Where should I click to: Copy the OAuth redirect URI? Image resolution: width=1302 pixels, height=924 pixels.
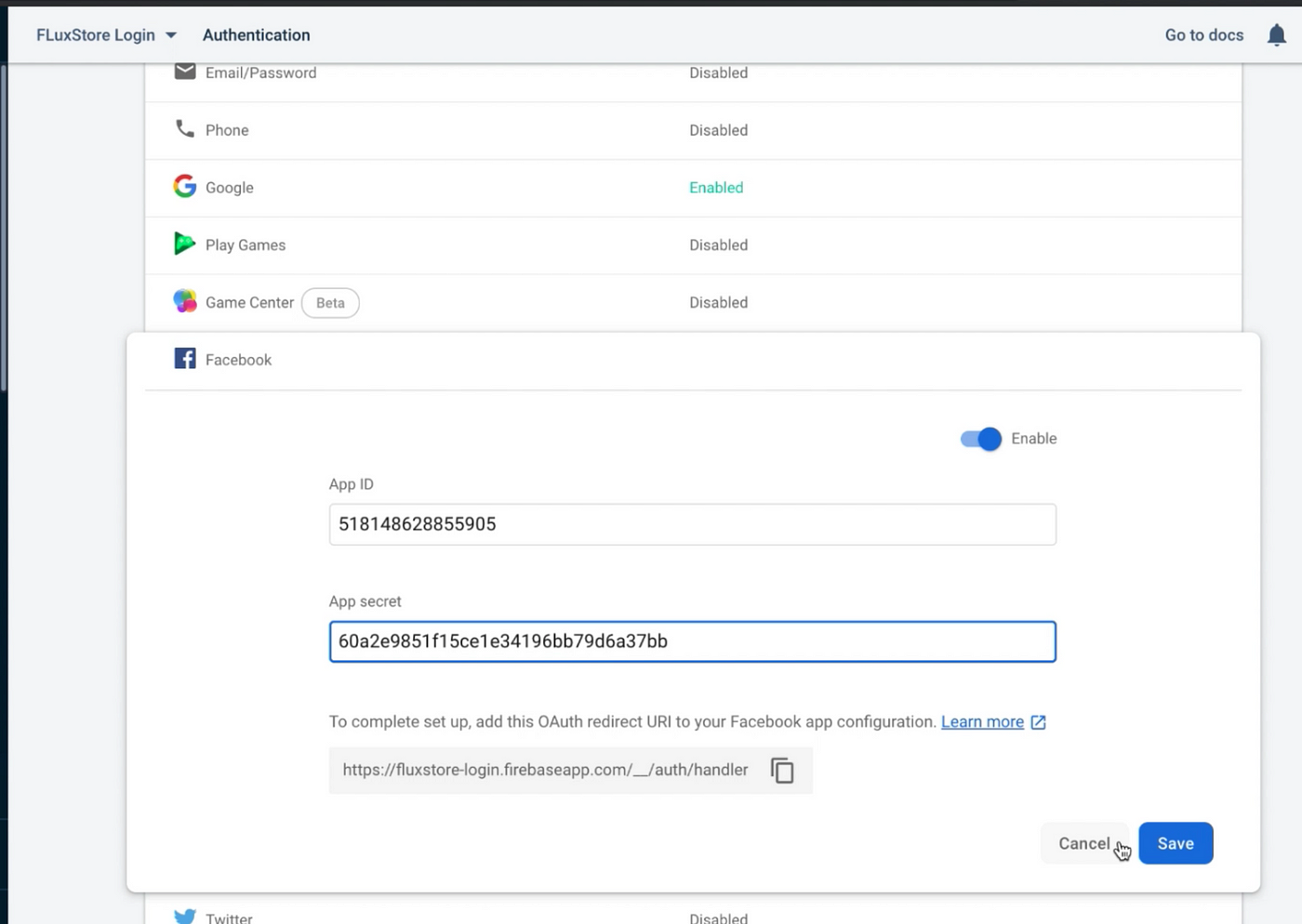[x=782, y=771]
